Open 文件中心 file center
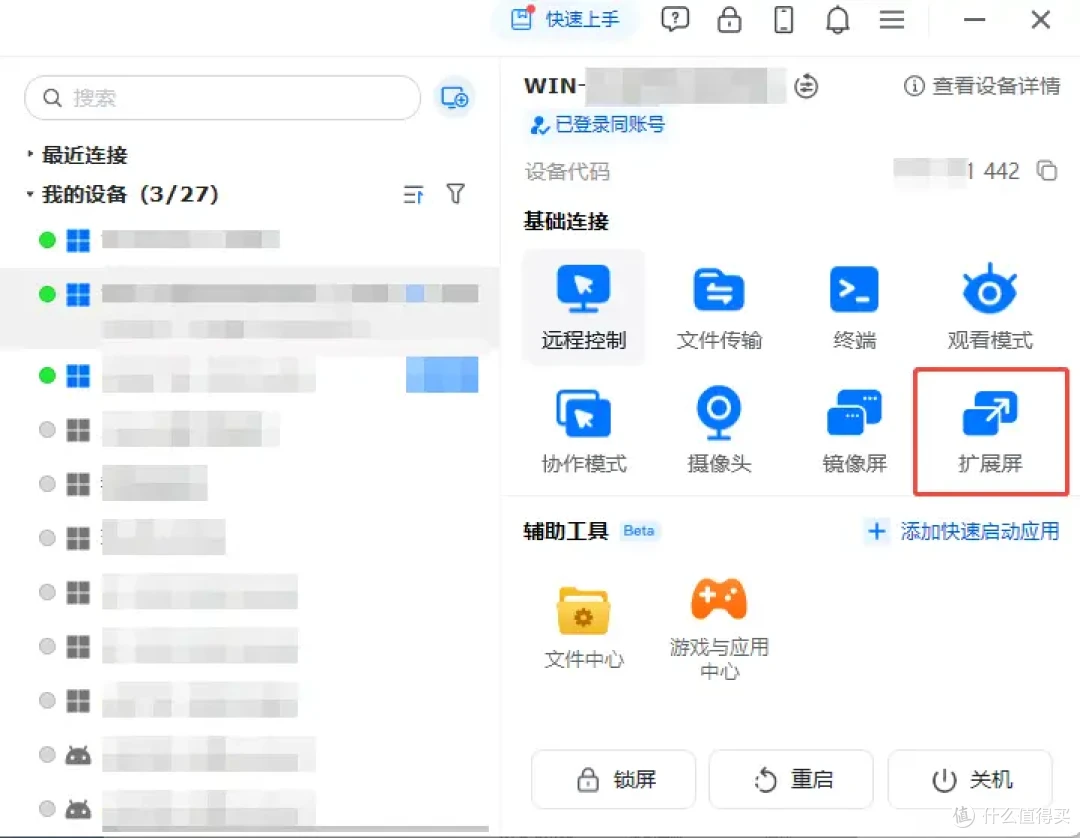Viewport: 1080px width, 838px height. tap(583, 627)
